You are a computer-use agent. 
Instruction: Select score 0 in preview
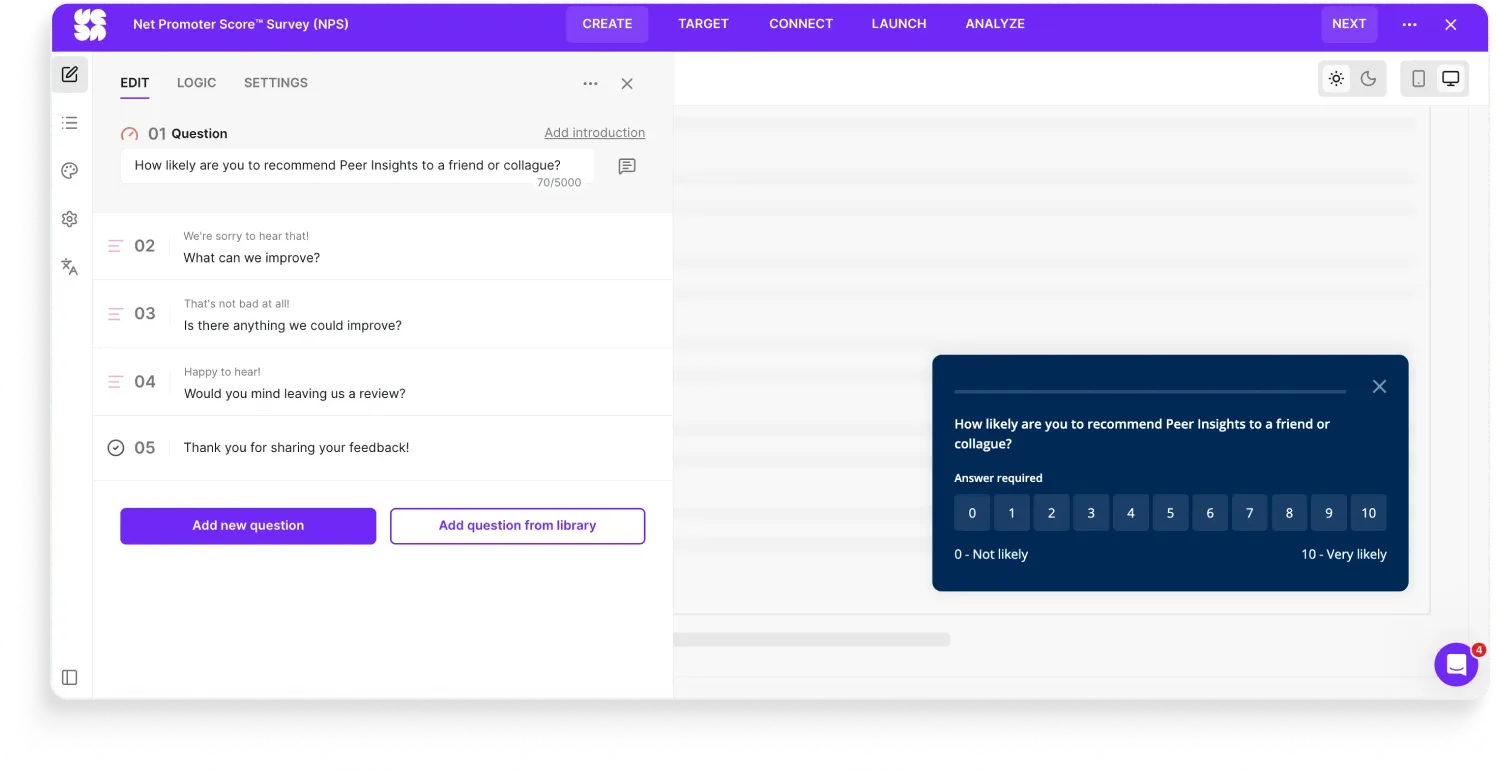pos(972,513)
